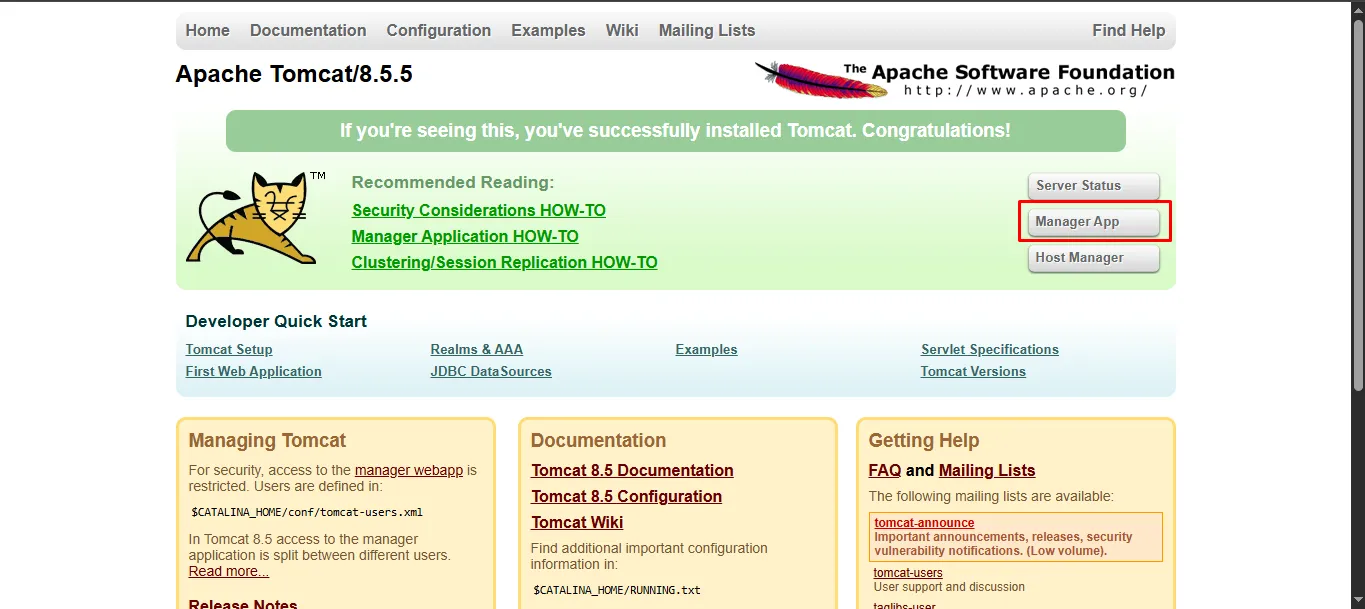This screenshot has height=609, width=1365.
Task: Click Find Help in the top bar
Action: pos(1128,30)
